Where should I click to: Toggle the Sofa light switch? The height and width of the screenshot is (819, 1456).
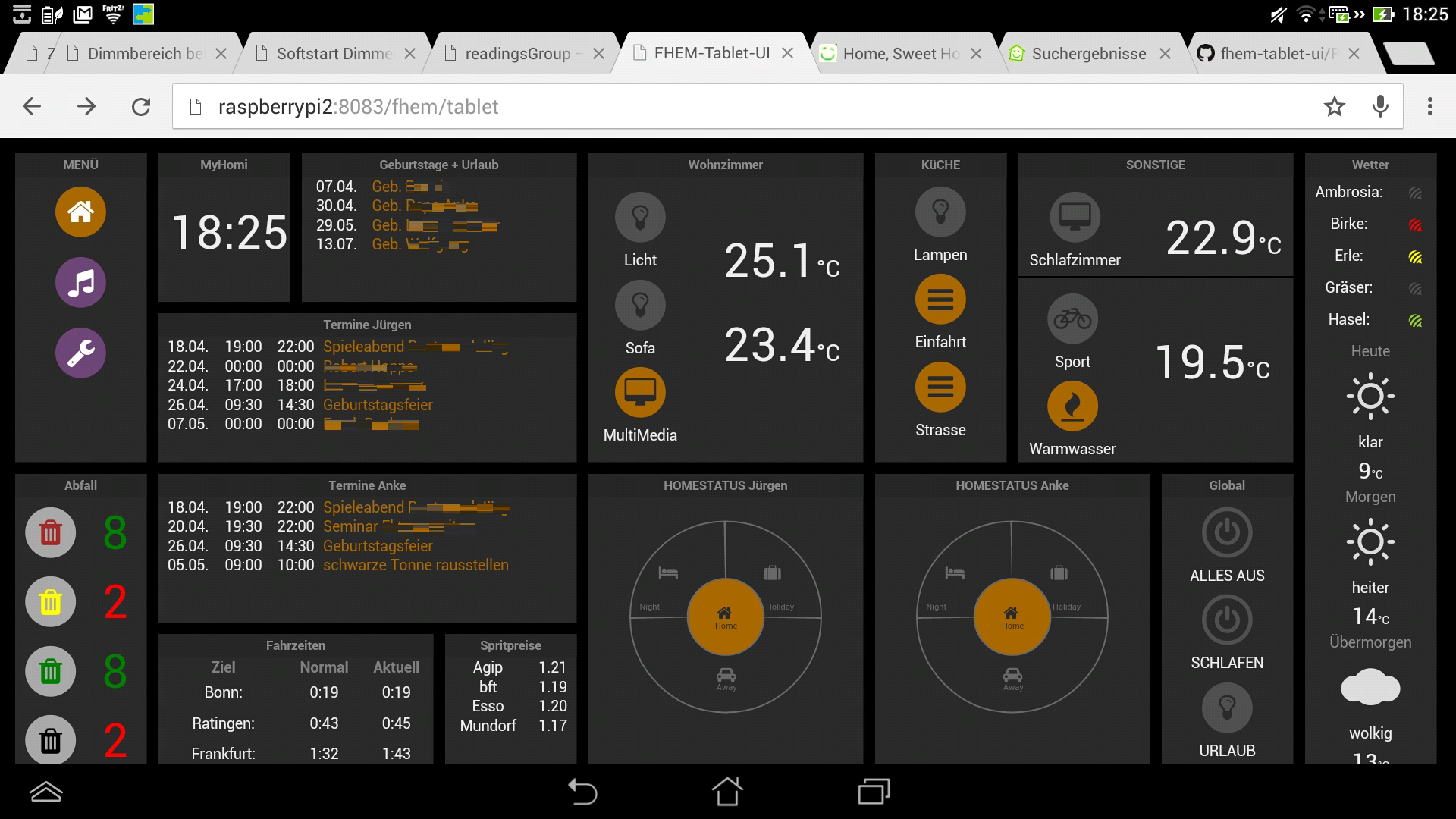click(640, 305)
